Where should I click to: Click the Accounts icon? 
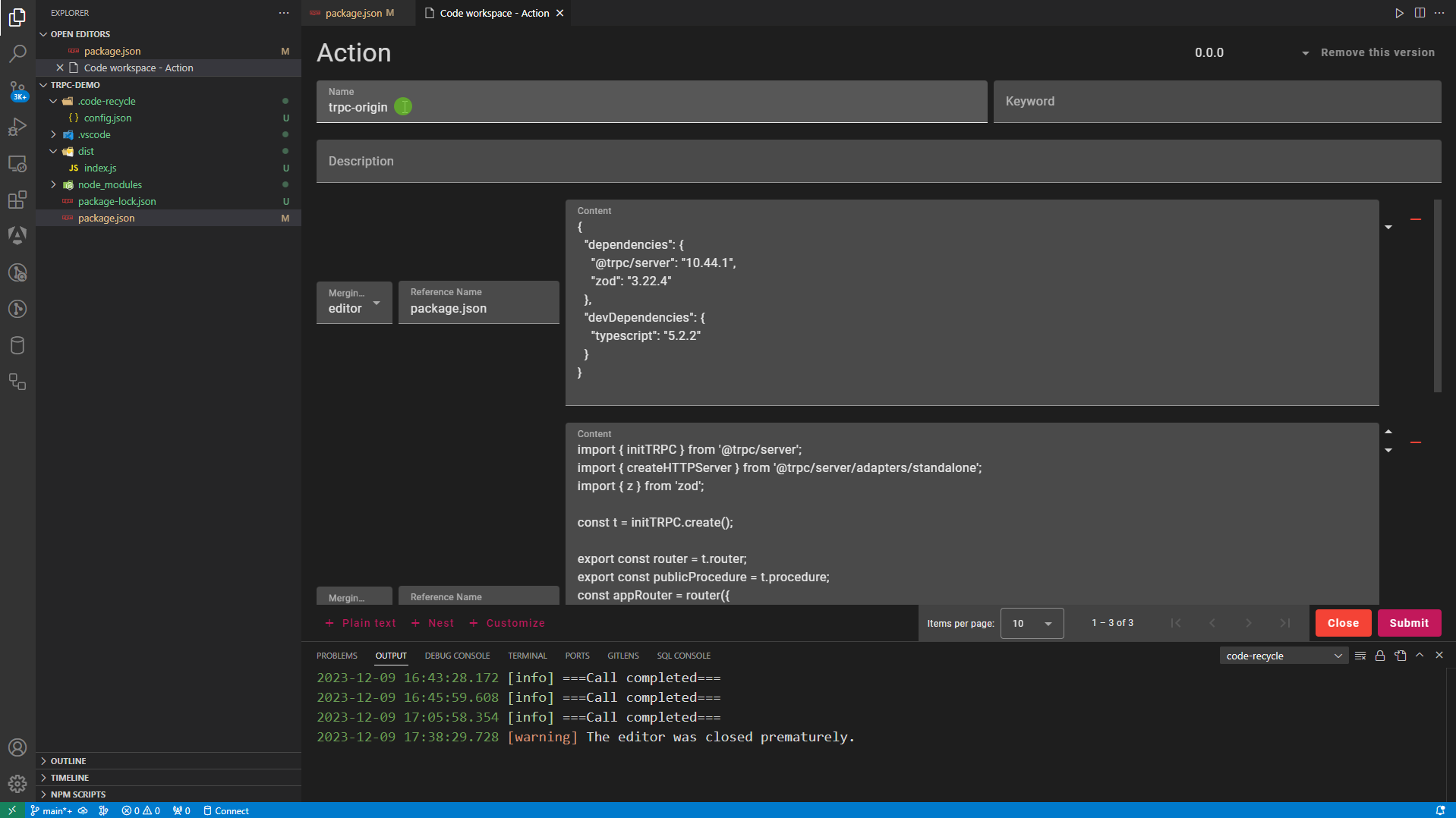17,747
